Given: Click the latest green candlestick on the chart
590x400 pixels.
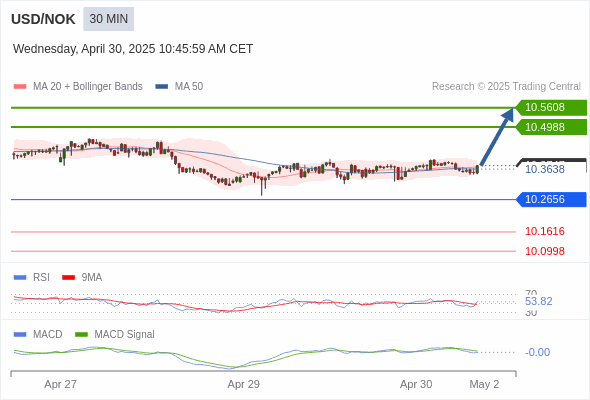Looking at the screenshot, I should click(x=477, y=170).
